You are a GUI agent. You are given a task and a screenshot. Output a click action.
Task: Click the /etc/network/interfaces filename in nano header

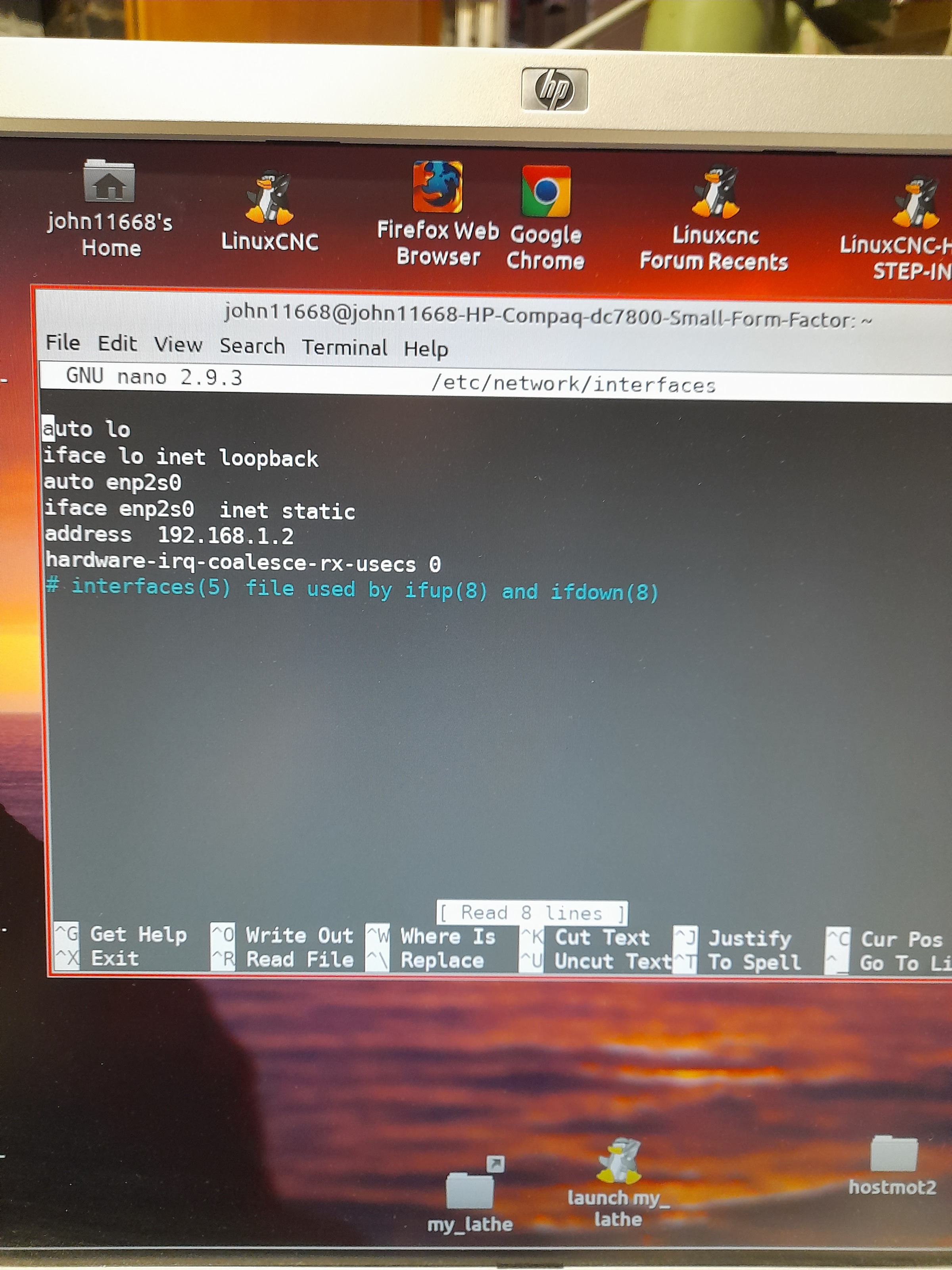[573, 383]
